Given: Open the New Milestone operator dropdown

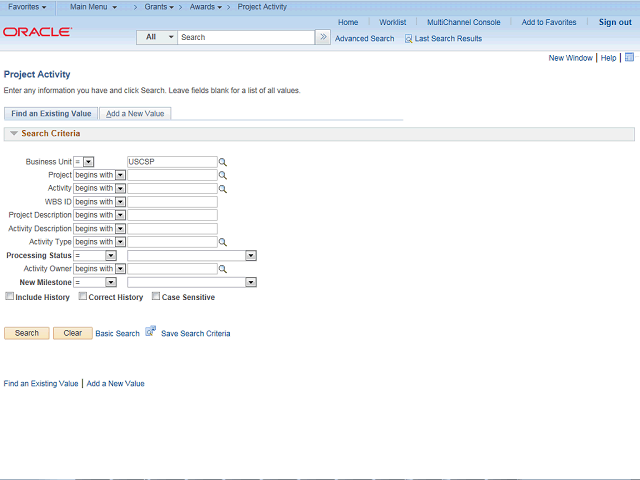Looking at the screenshot, I should [95, 282].
